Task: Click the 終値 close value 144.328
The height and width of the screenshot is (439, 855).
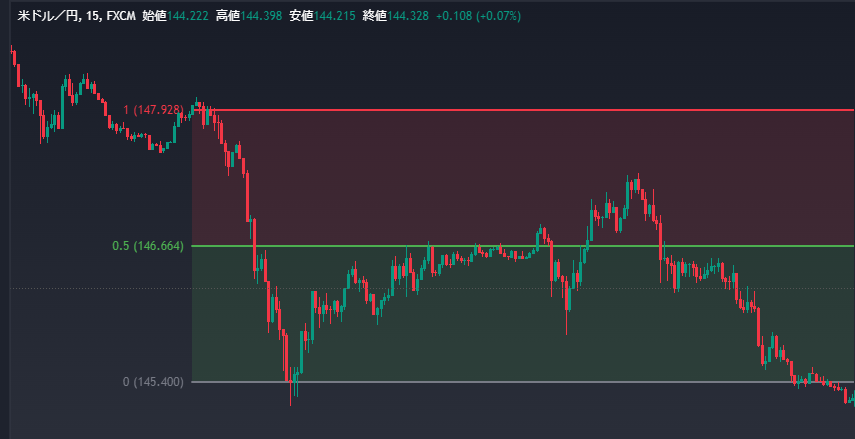Action: [408, 17]
